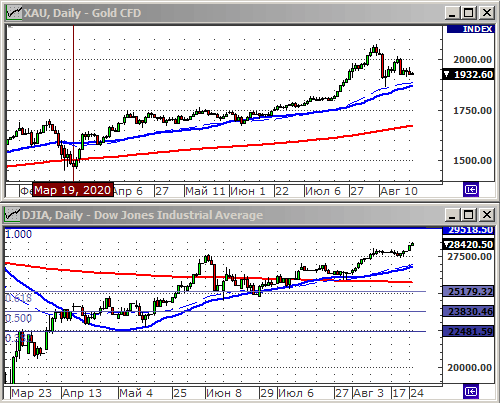Image resolution: width=500 pixels, height=403 pixels.
Task: Click the Авг 3 date on the DJIA axis
Action: (x=369, y=393)
